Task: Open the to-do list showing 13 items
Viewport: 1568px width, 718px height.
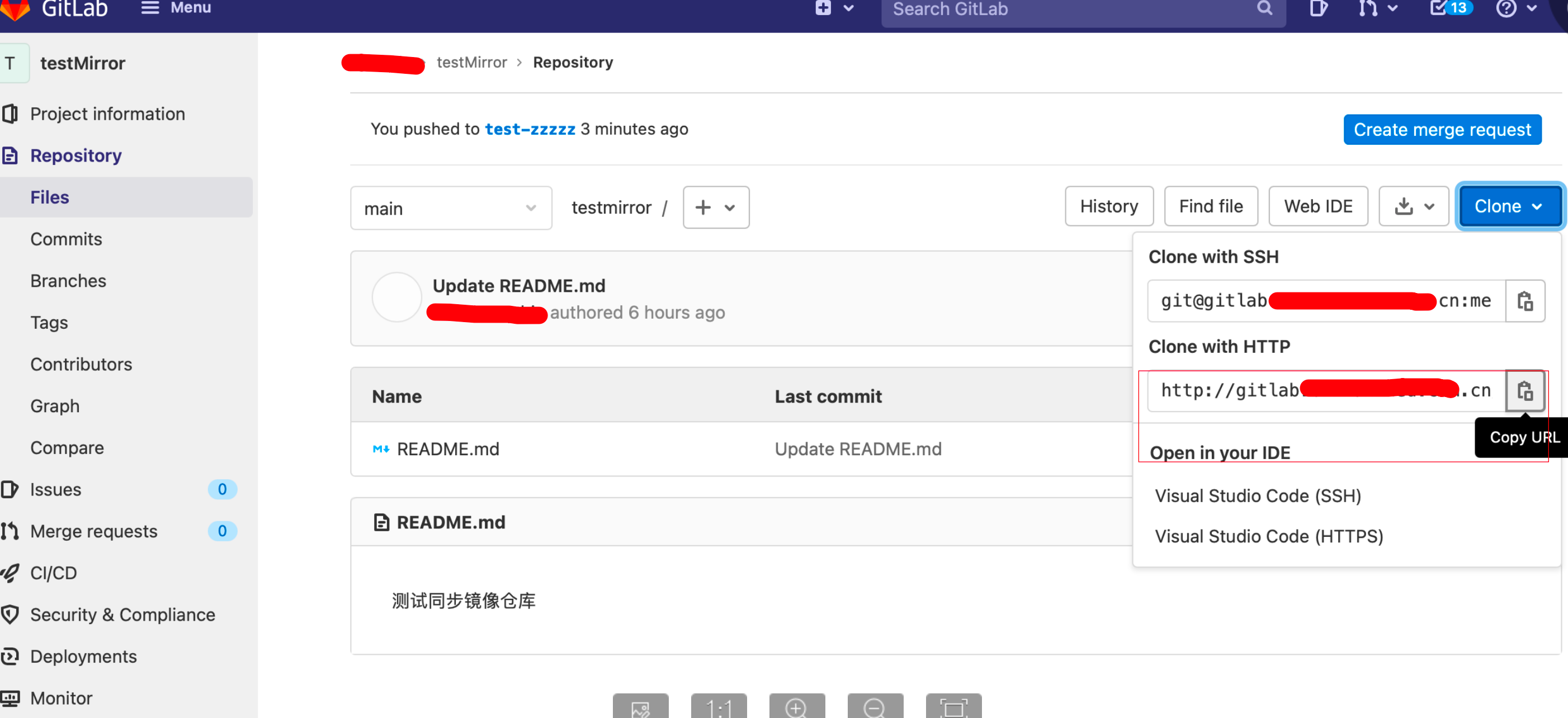Action: [1449, 8]
